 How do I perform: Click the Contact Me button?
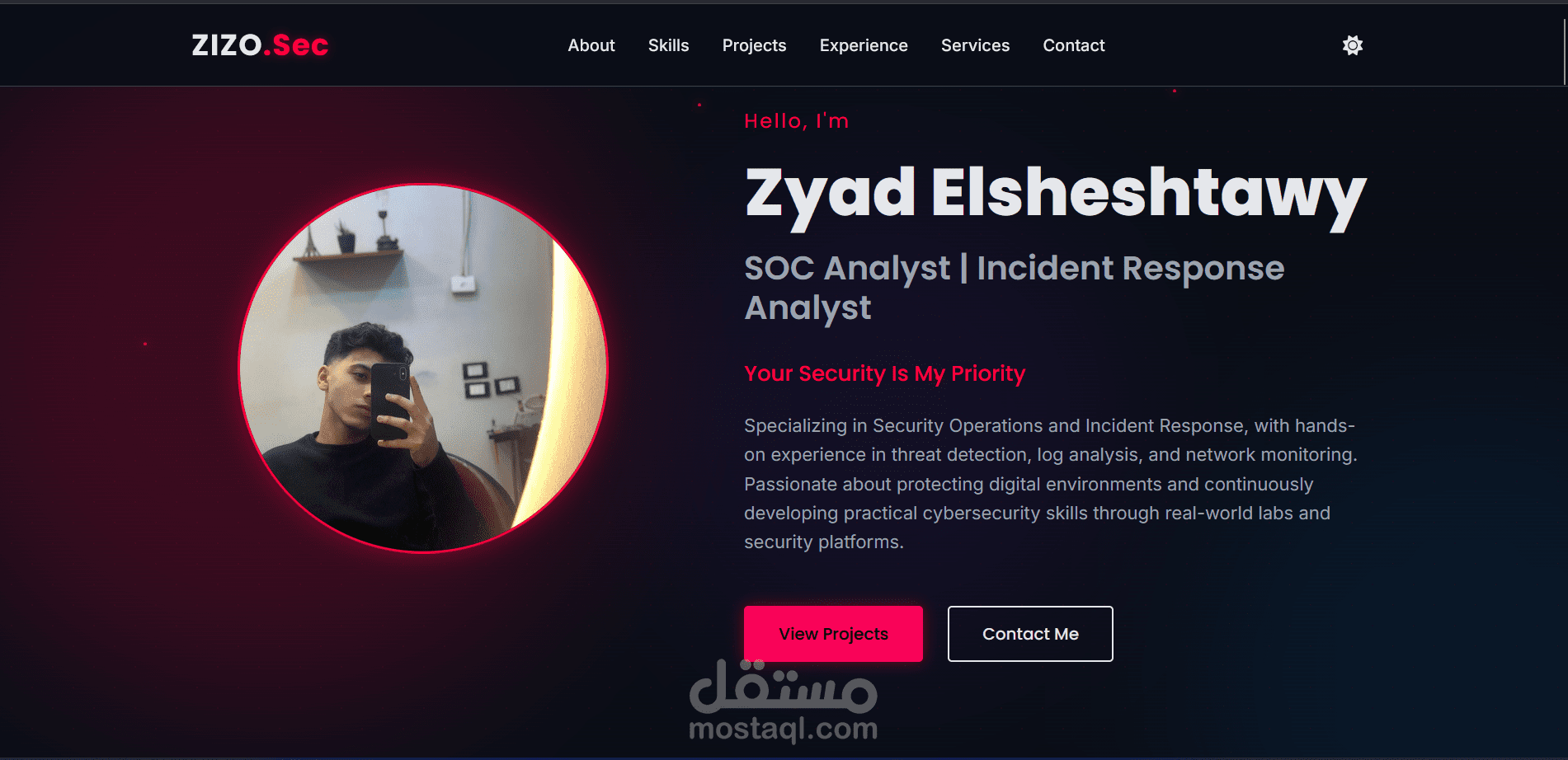click(x=1030, y=634)
